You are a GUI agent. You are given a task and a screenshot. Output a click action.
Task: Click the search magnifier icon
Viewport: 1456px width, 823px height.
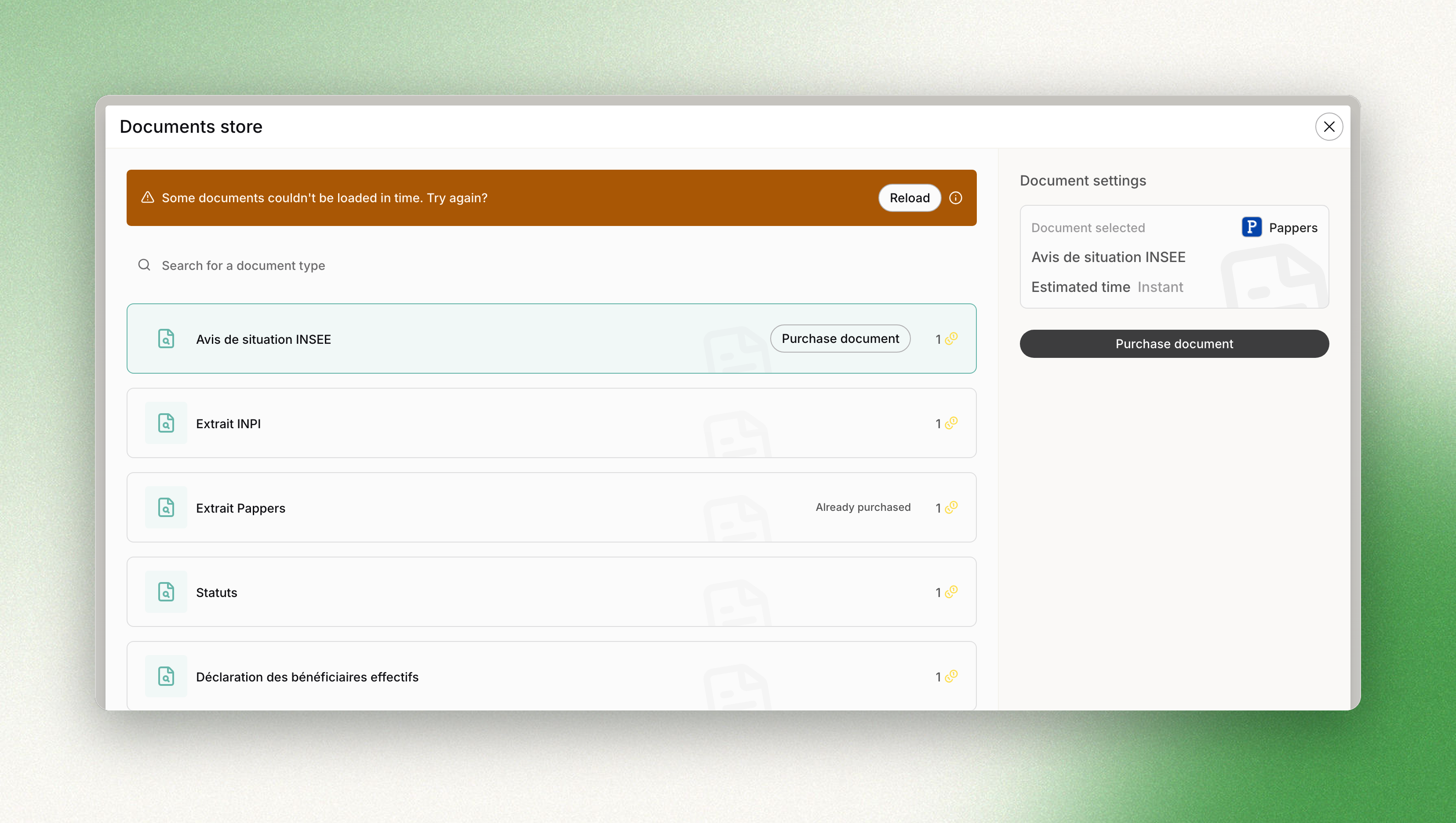click(x=144, y=265)
